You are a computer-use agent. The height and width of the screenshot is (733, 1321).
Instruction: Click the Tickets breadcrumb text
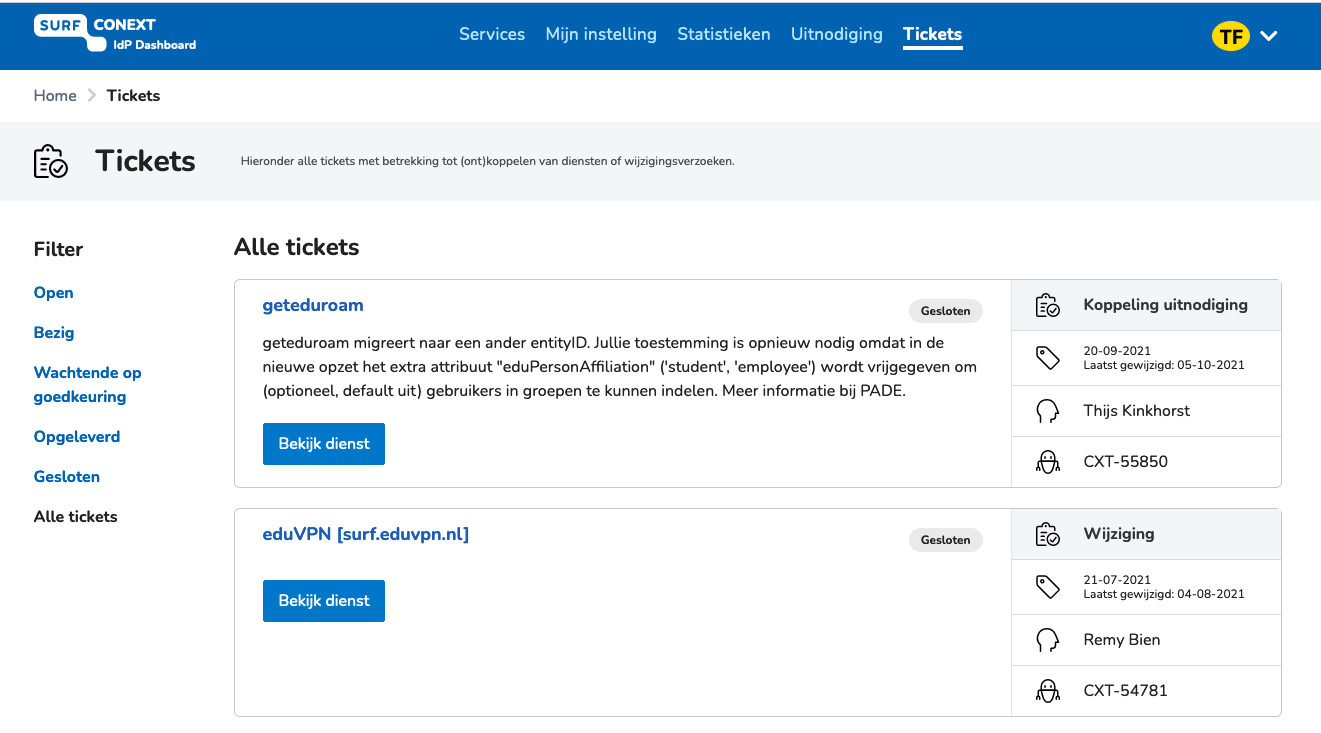133,96
